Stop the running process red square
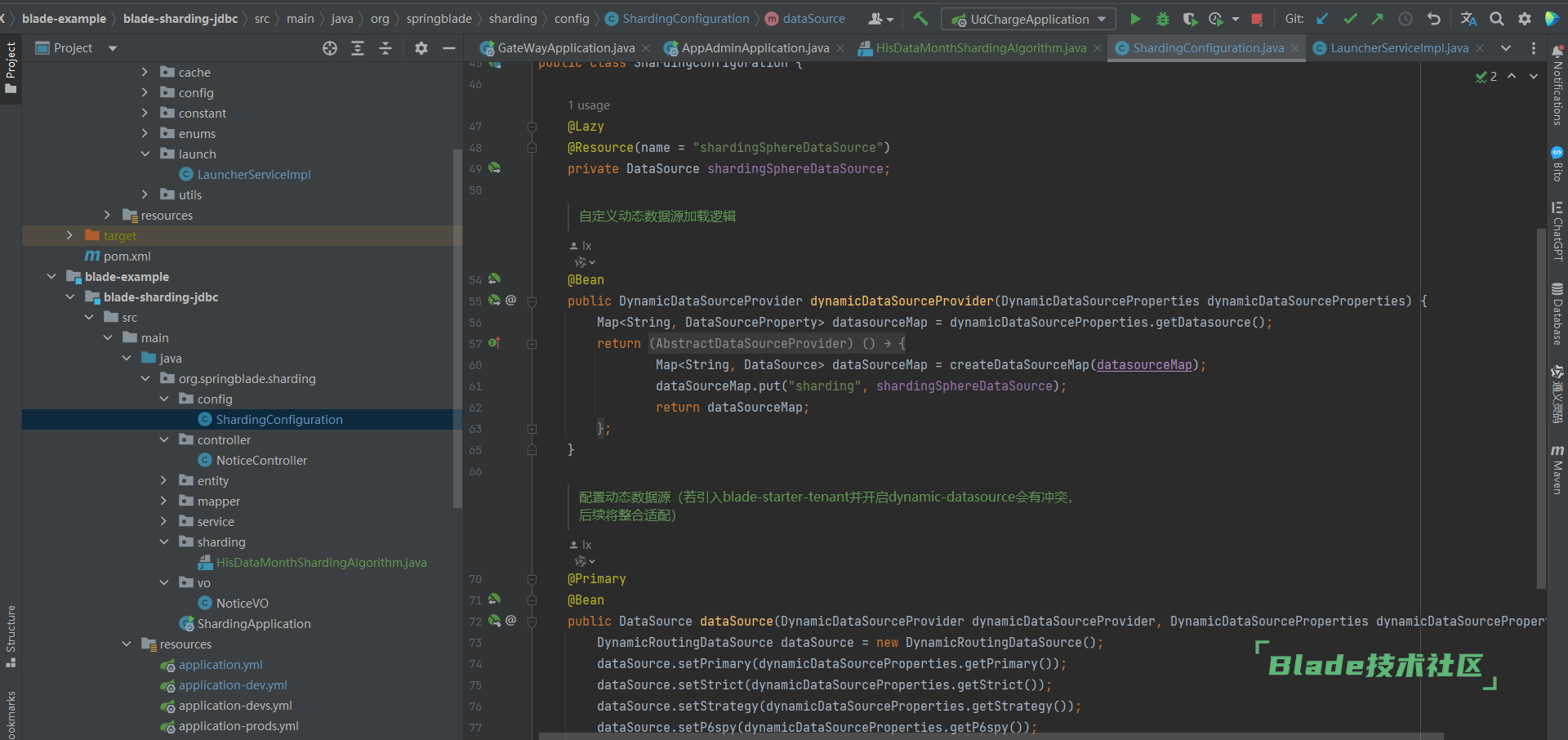 [1257, 19]
